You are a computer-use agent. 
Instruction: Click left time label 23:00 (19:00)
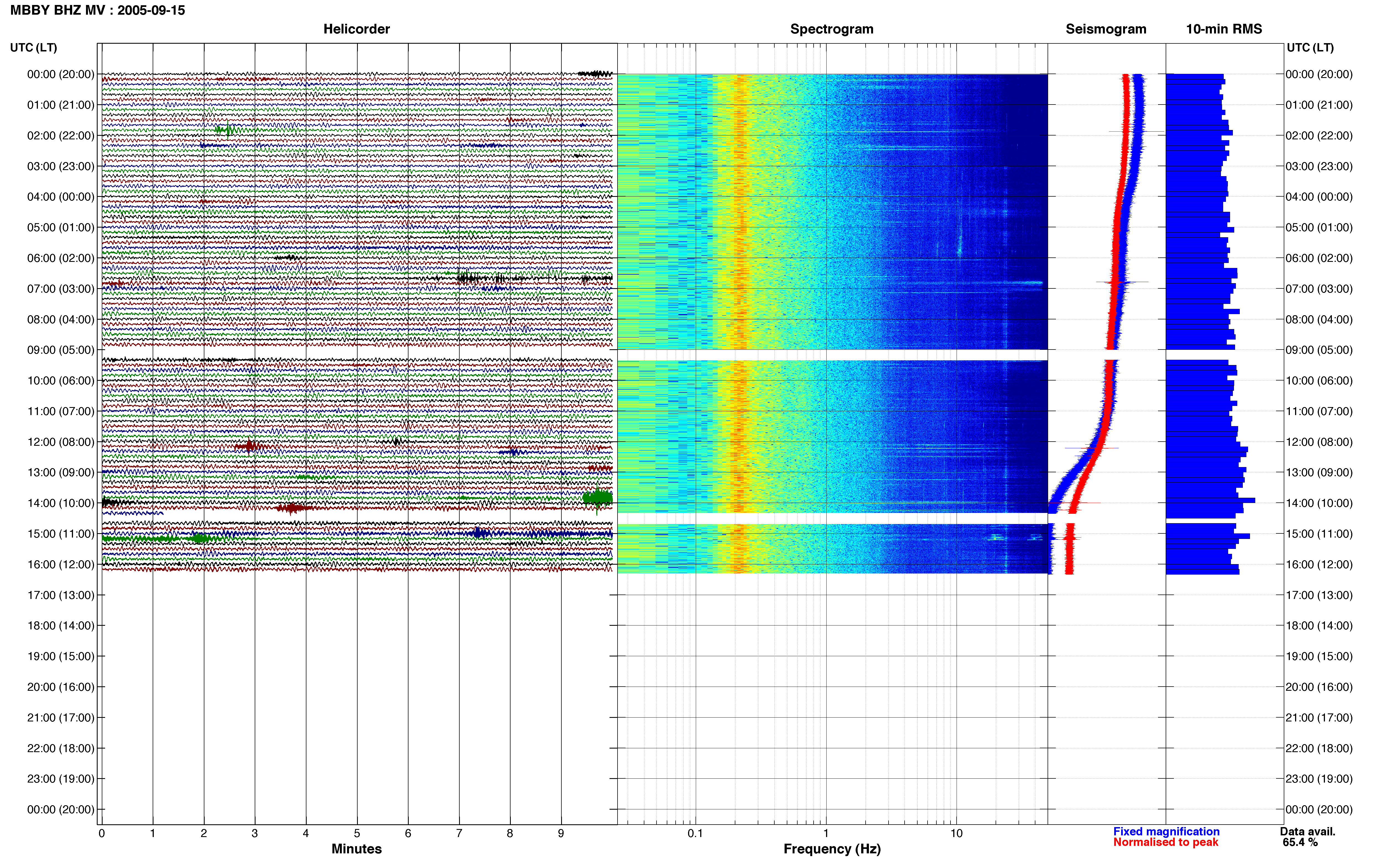click(61, 779)
